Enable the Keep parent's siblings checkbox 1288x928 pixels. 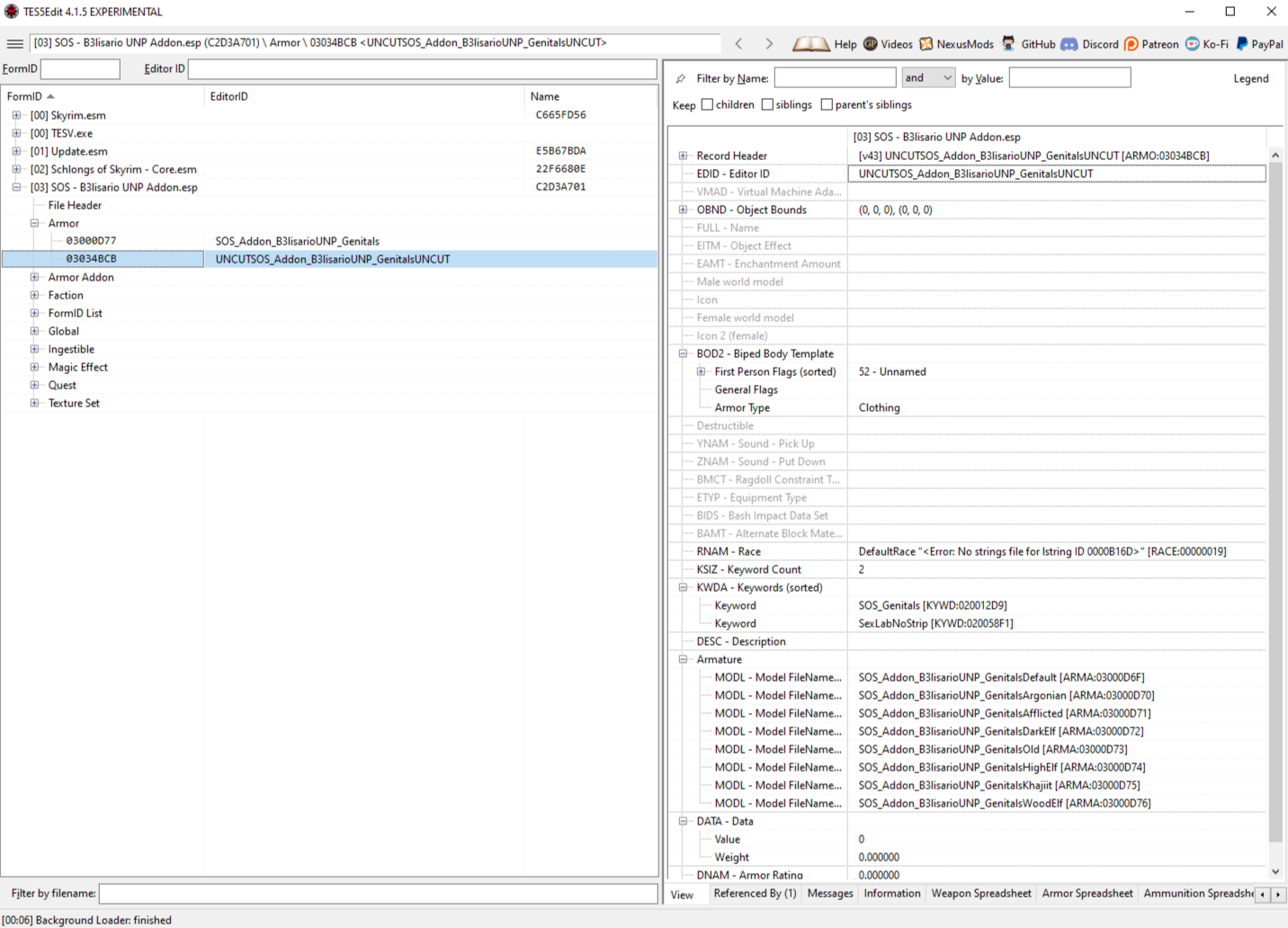coord(827,104)
